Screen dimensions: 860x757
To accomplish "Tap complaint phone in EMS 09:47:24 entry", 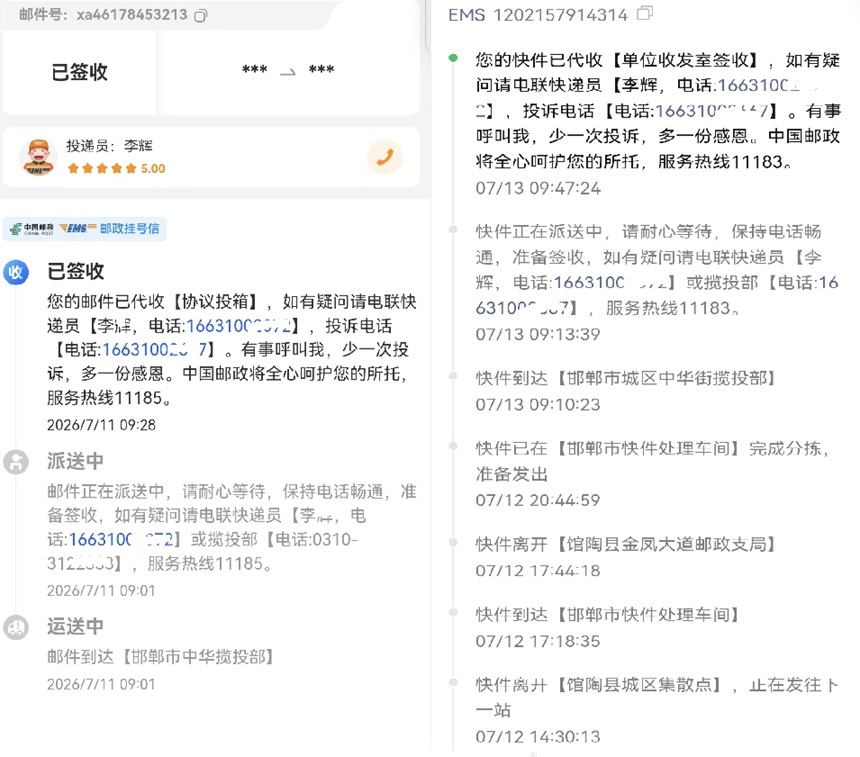I will pyautogui.click(x=711, y=111).
